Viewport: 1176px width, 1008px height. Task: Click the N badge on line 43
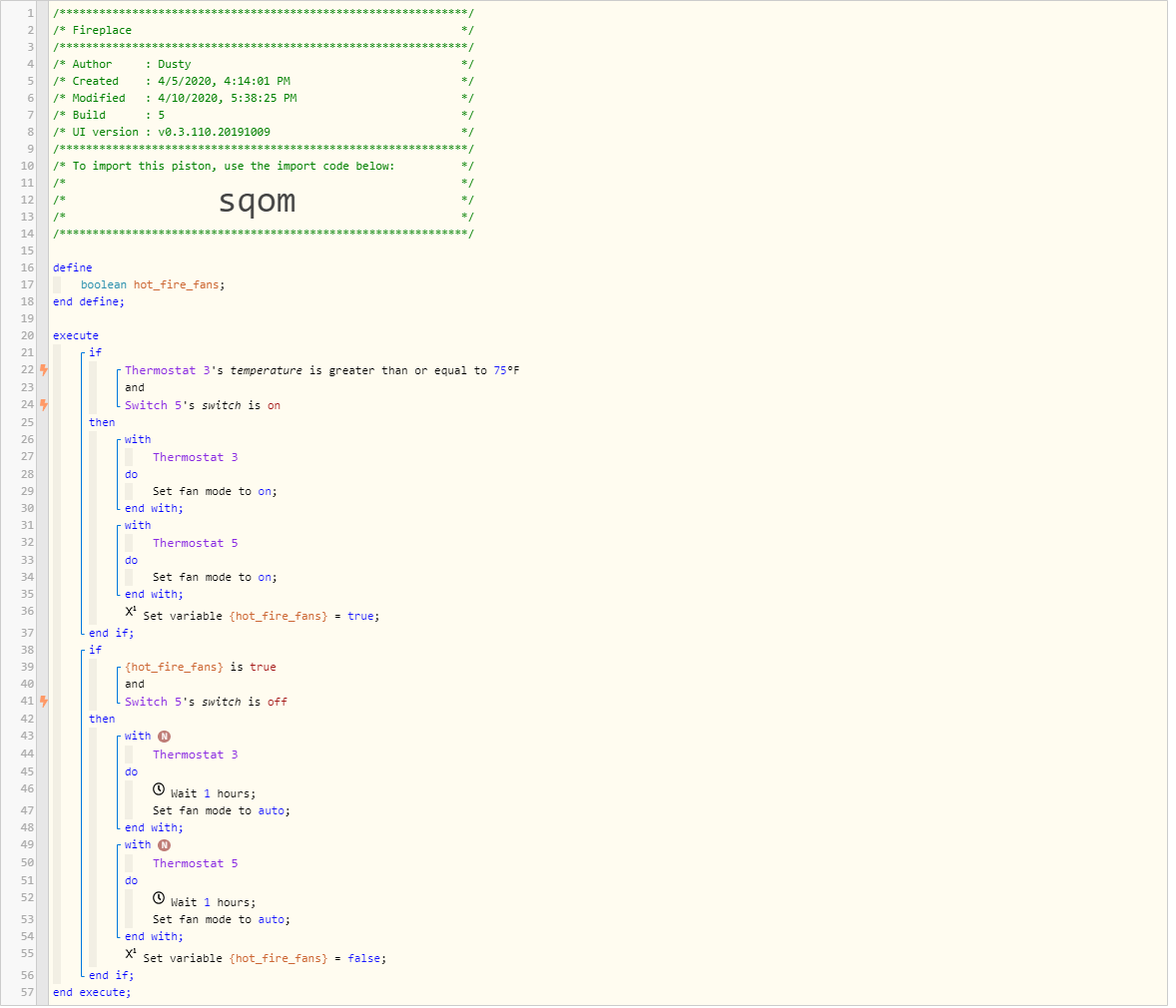165,737
